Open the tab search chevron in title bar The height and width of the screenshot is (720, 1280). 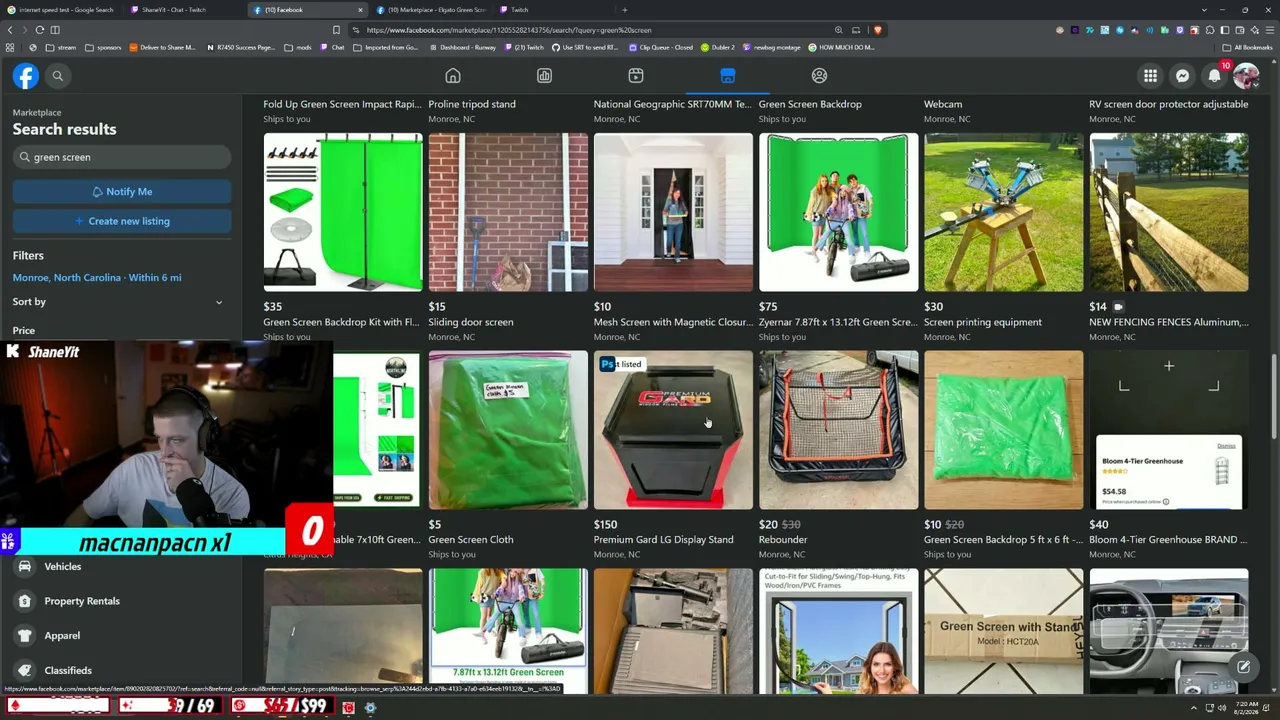click(1204, 10)
